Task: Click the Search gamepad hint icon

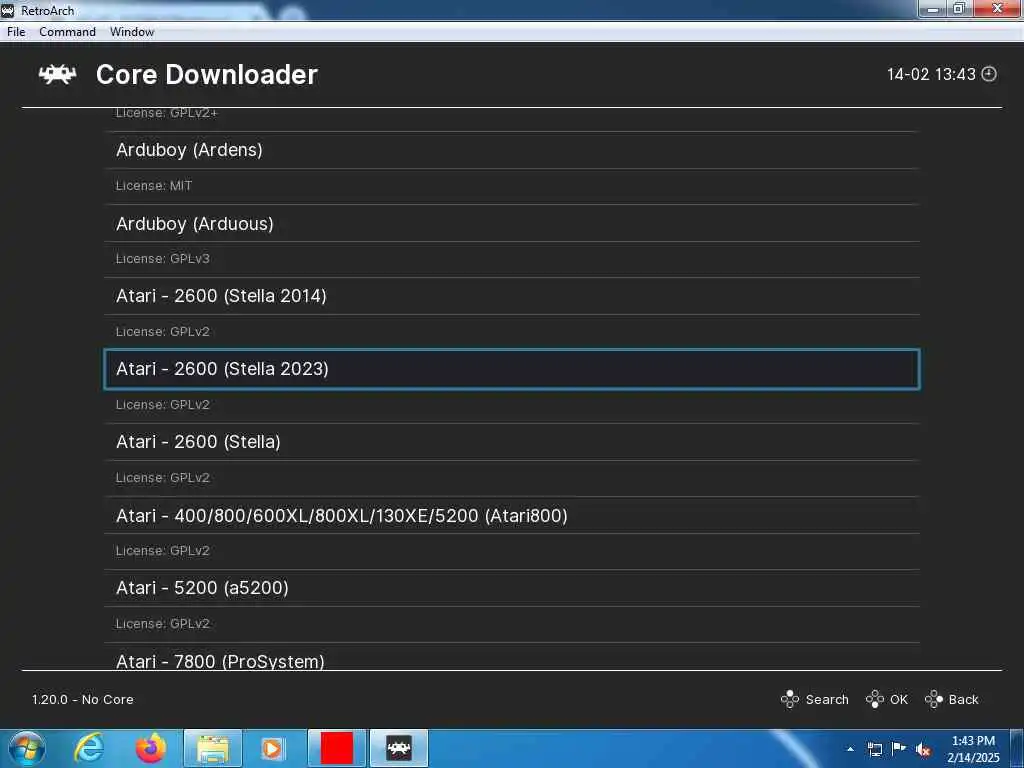Action: [x=790, y=699]
